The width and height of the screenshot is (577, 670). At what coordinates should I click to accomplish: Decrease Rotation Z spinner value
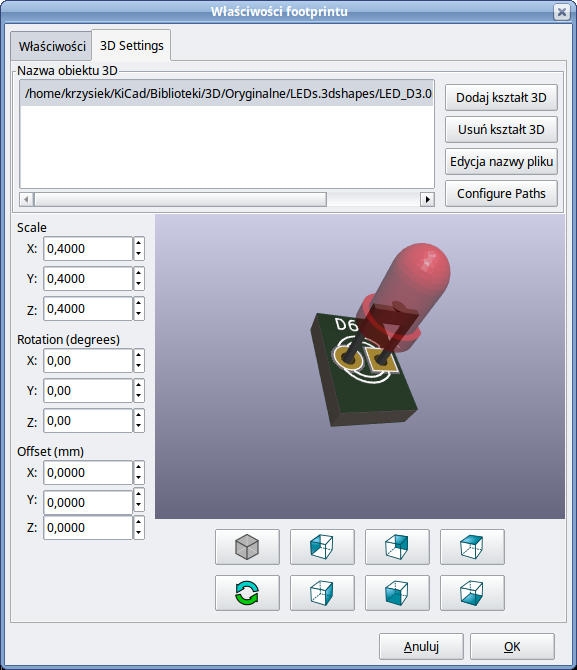click(x=138, y=426)
